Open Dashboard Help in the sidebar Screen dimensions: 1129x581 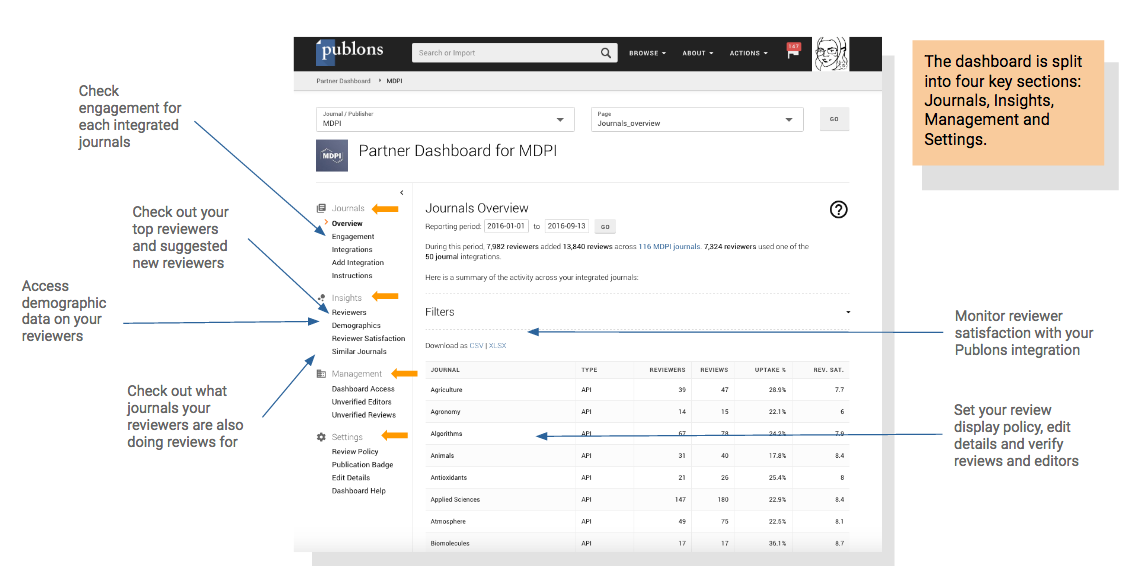[x=359, y=490]
